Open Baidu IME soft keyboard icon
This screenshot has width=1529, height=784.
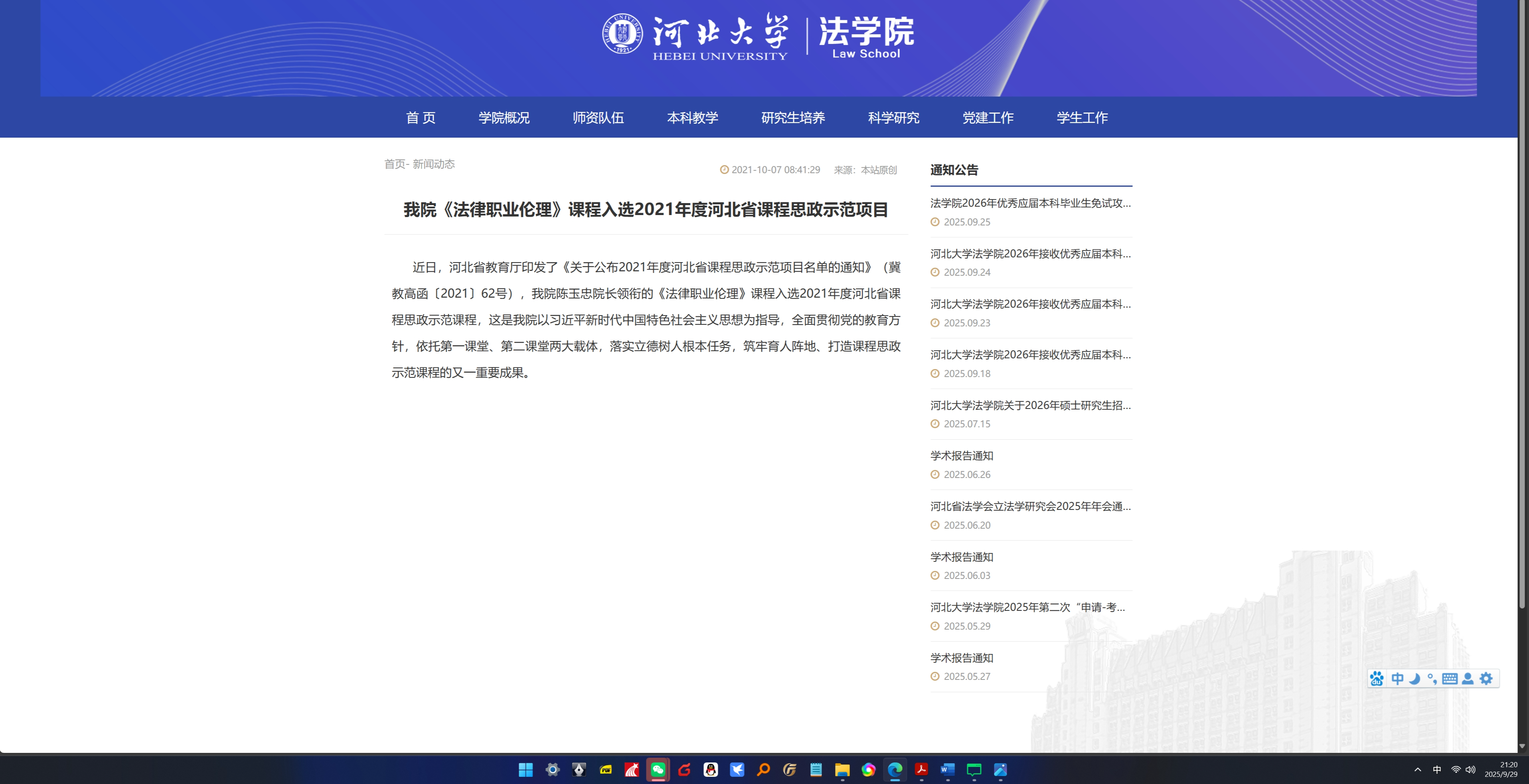[x=1450, y=678]
